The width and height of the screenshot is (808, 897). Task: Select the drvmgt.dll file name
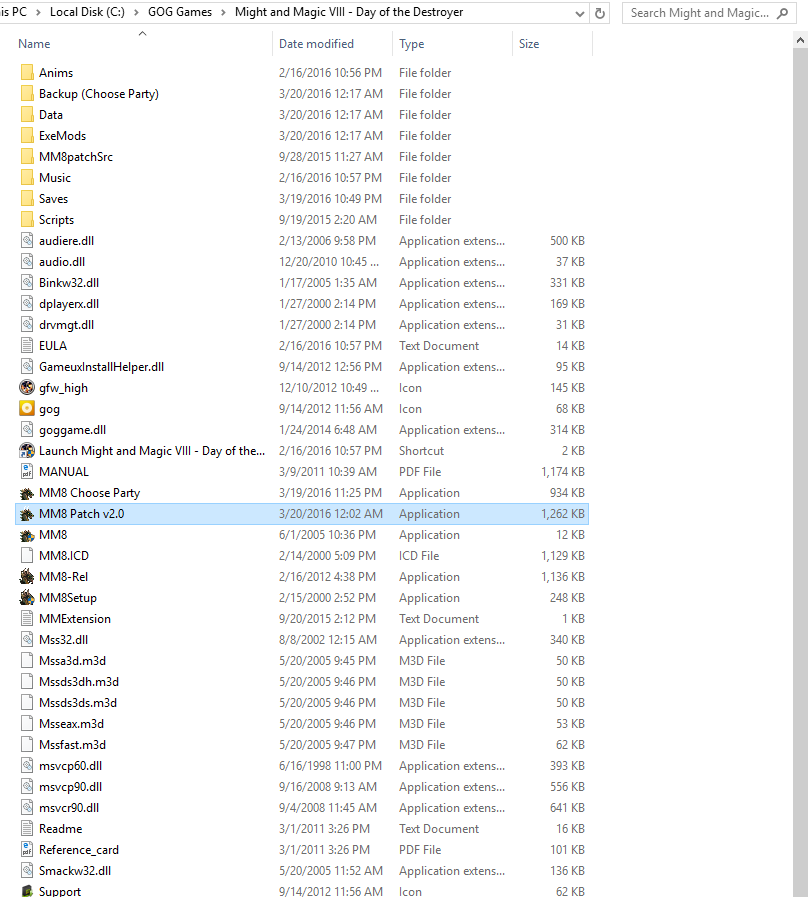tap(66, 325)
